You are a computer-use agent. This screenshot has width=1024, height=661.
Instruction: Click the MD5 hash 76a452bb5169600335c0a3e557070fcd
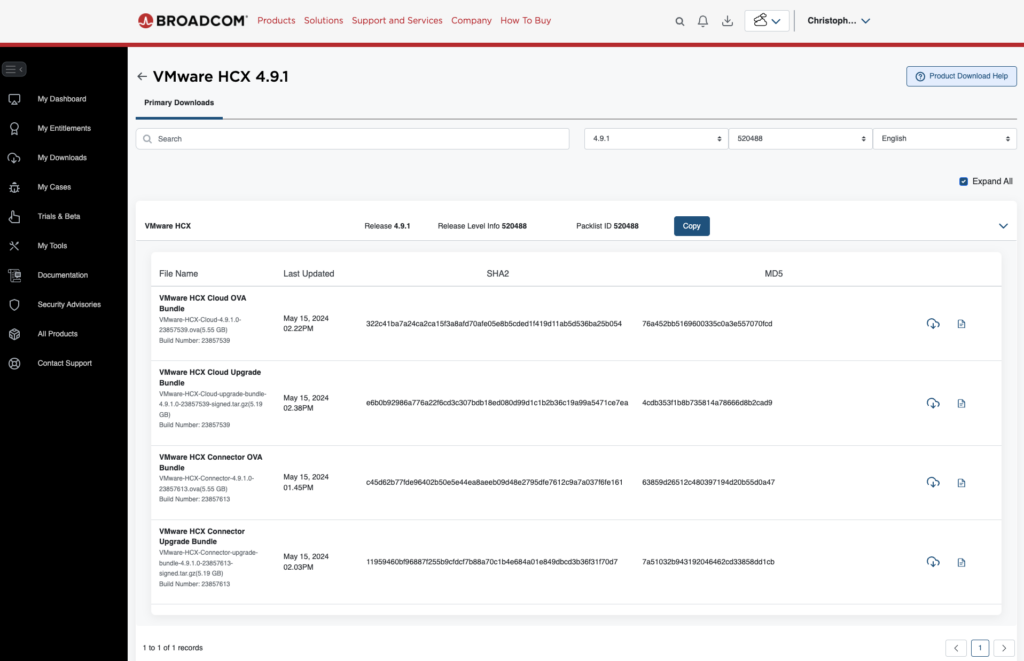[707, 324]
